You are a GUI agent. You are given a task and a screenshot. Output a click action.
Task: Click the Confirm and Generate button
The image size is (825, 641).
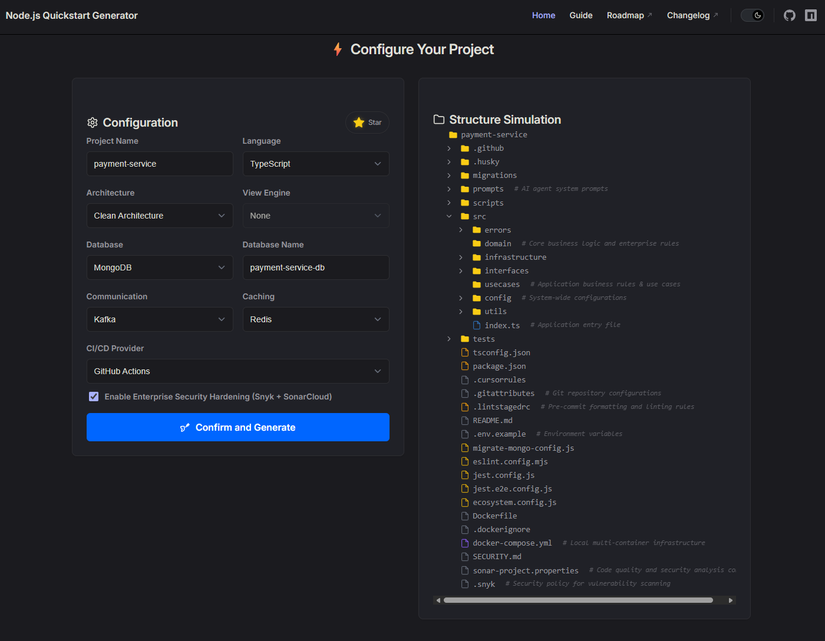pyautogui.click(x=238, y=427)
